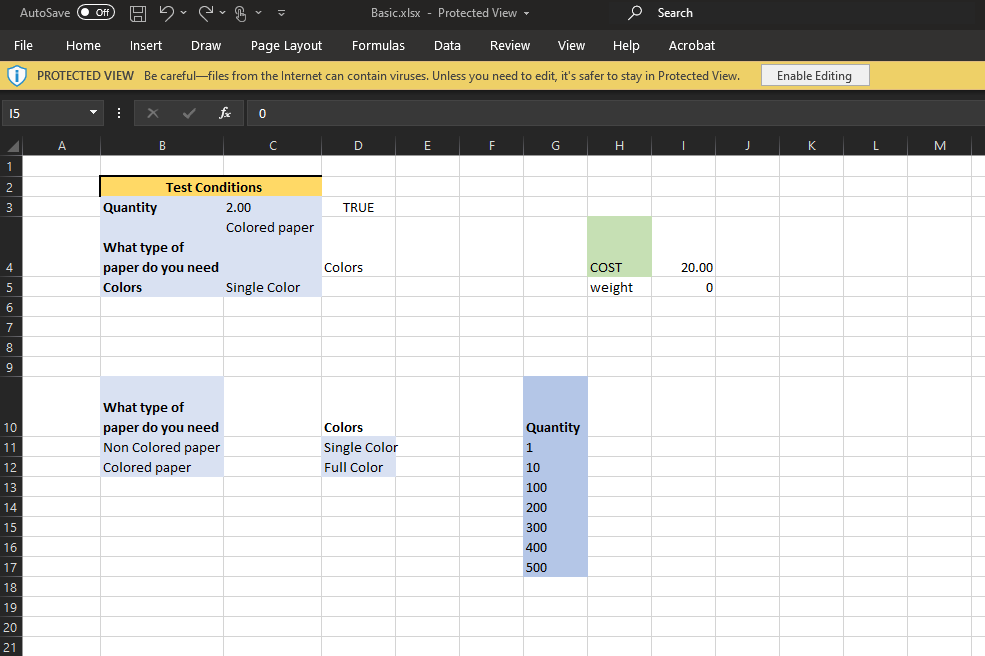Open the Name Box dropdown arrow
Screen dimensions: 985x656
pos(94,112)
